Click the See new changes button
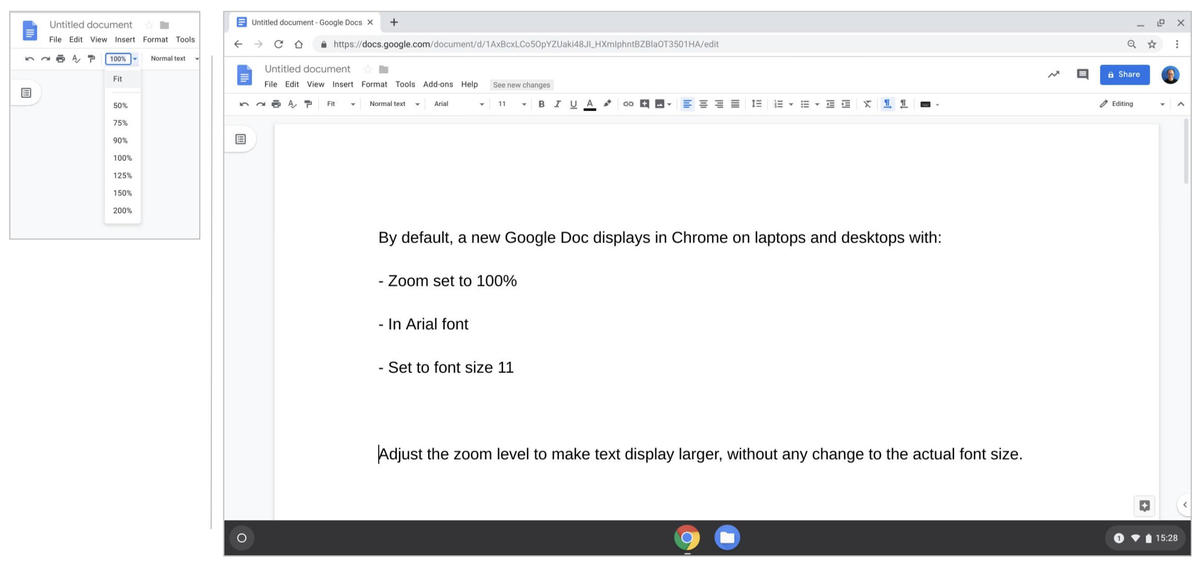 pos(522,85)
